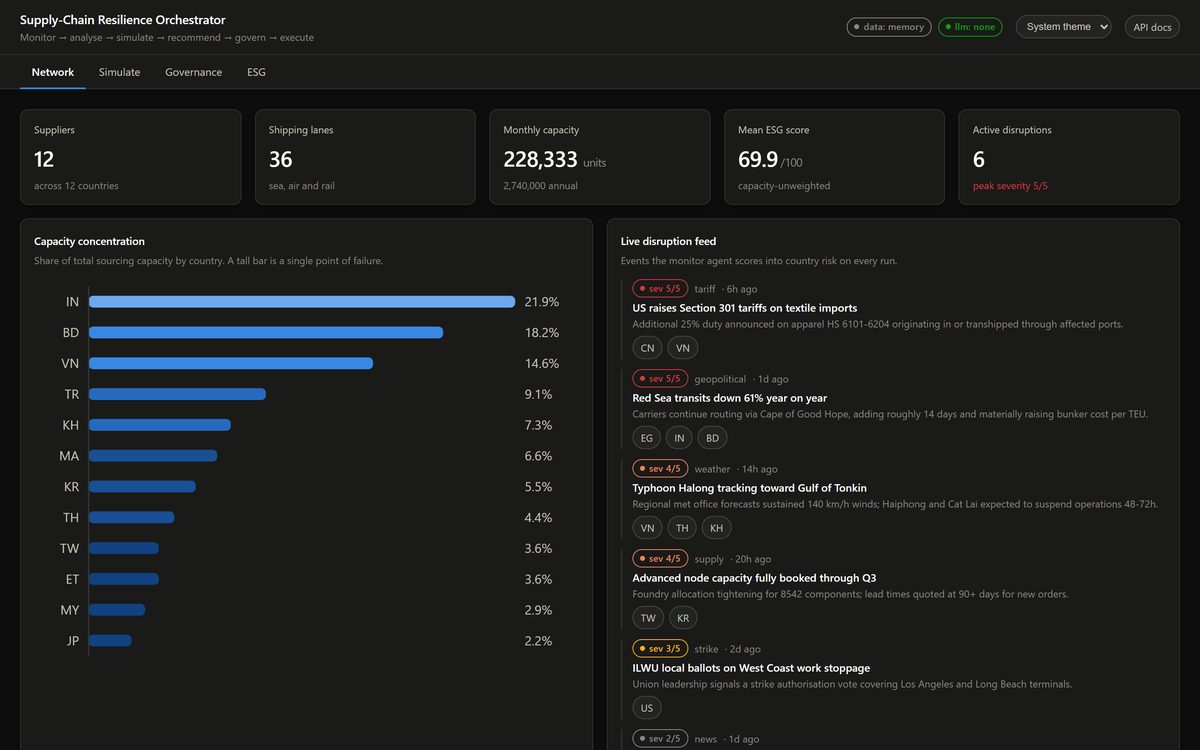
Task: Click the ET capacity bar
Action: click(x=124, y=579)
